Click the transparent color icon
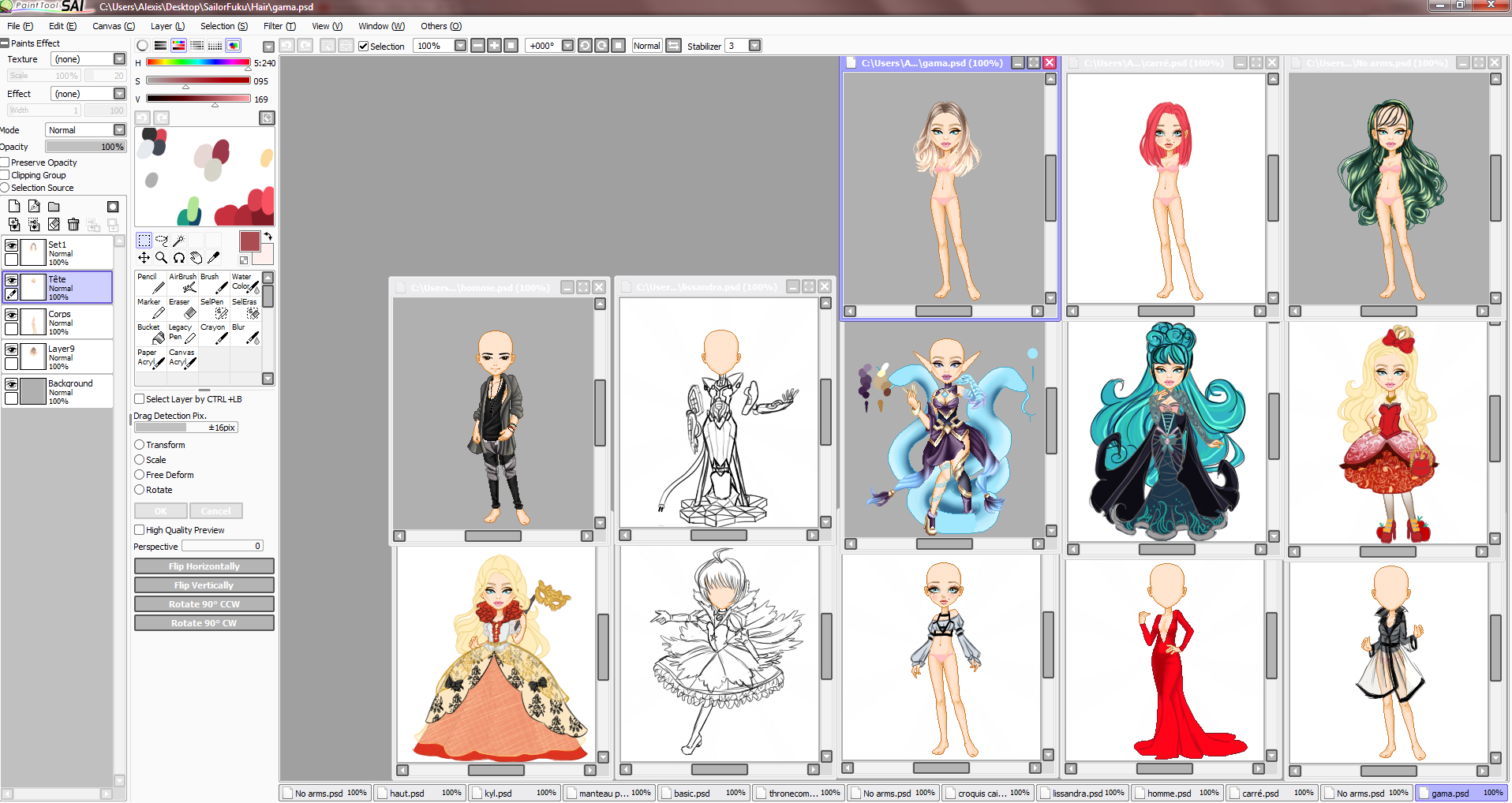Image resolution: width=1512 pixels, height=803 pixels. coord(244,260)
